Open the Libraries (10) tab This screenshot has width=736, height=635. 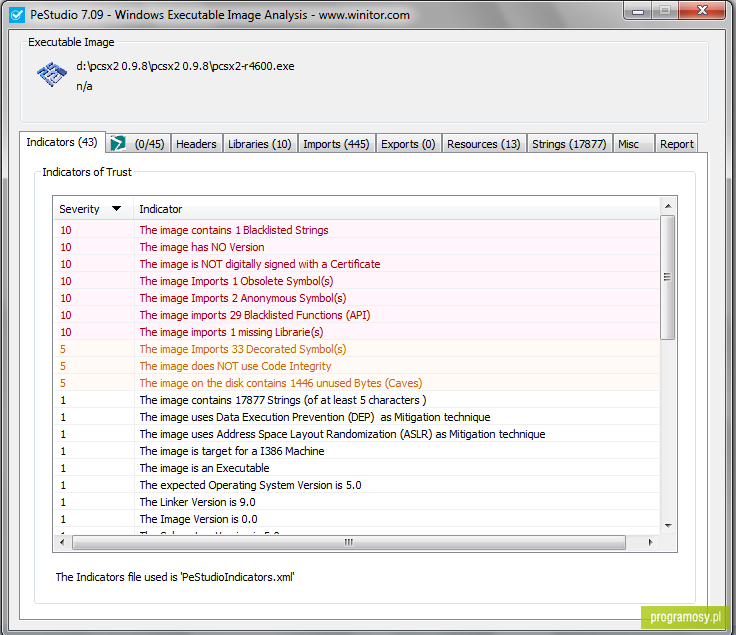coord(260,144)
